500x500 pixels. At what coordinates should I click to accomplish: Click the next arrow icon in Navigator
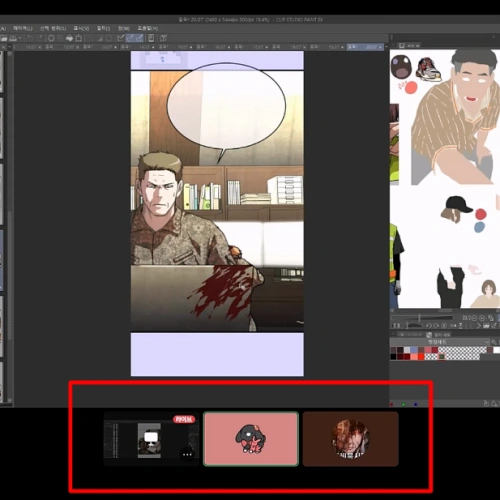pos(479,325)
